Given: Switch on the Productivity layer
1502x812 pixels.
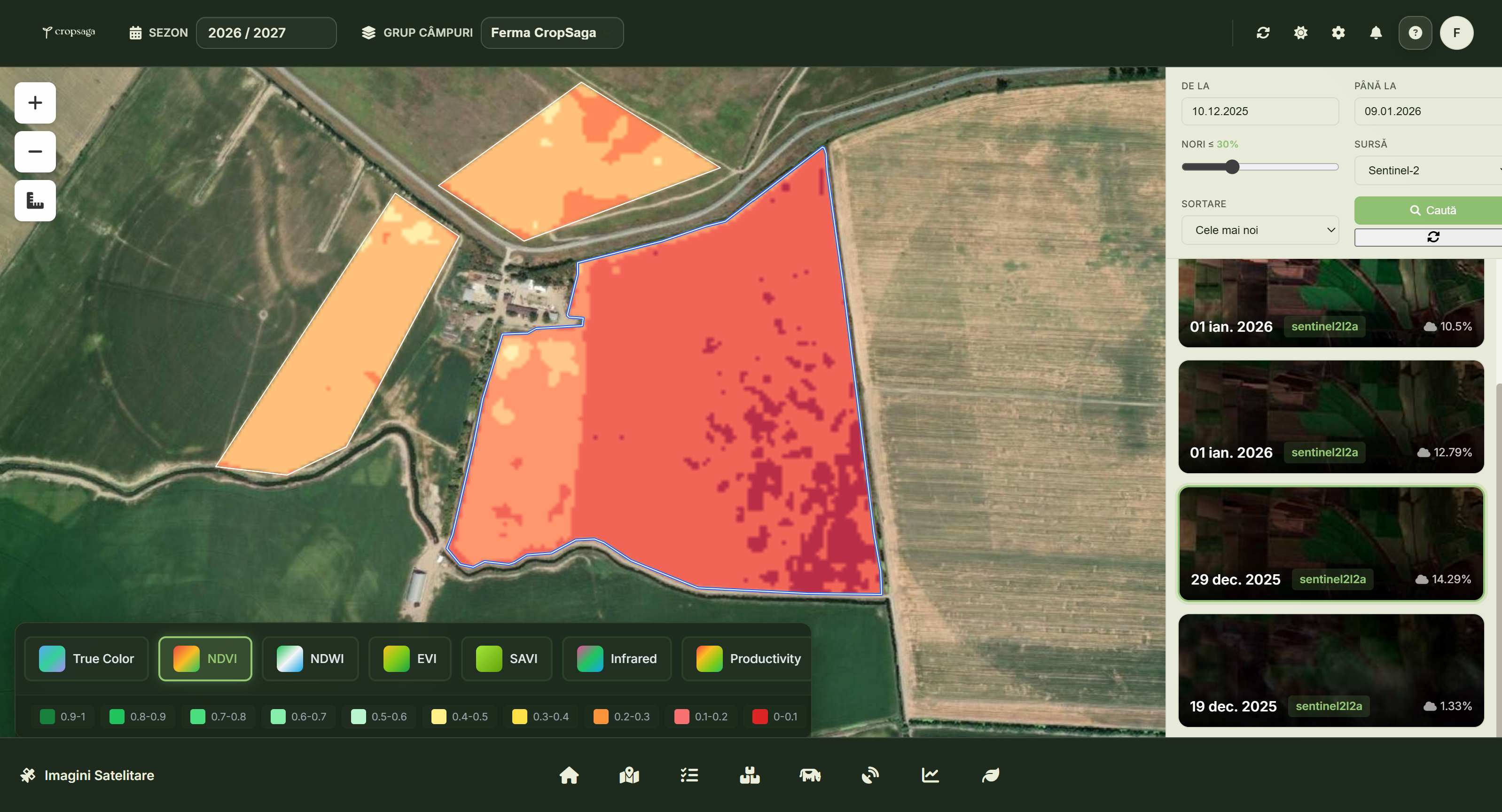Looking at the screenshot, I should click(746, 659).
